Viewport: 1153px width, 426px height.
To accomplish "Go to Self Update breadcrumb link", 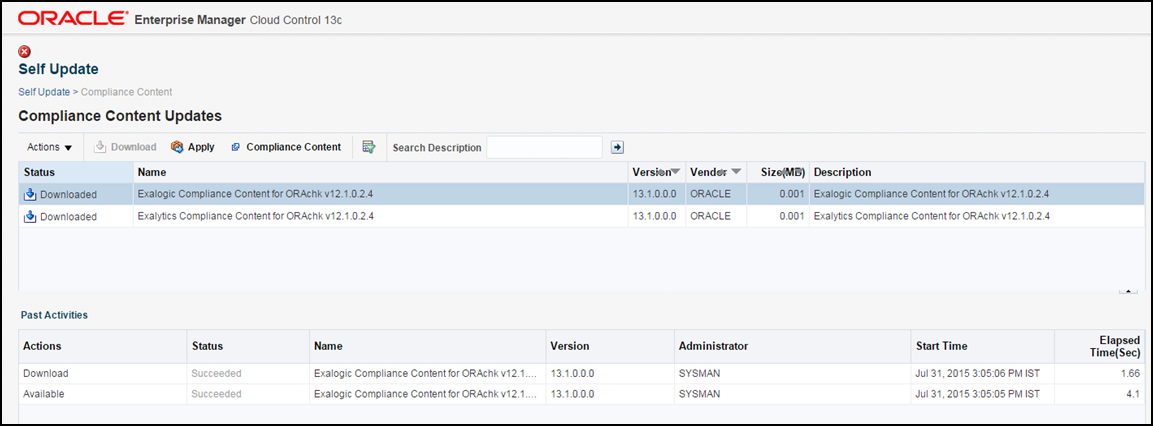I will pyautogui.click(x=44, y=92).
